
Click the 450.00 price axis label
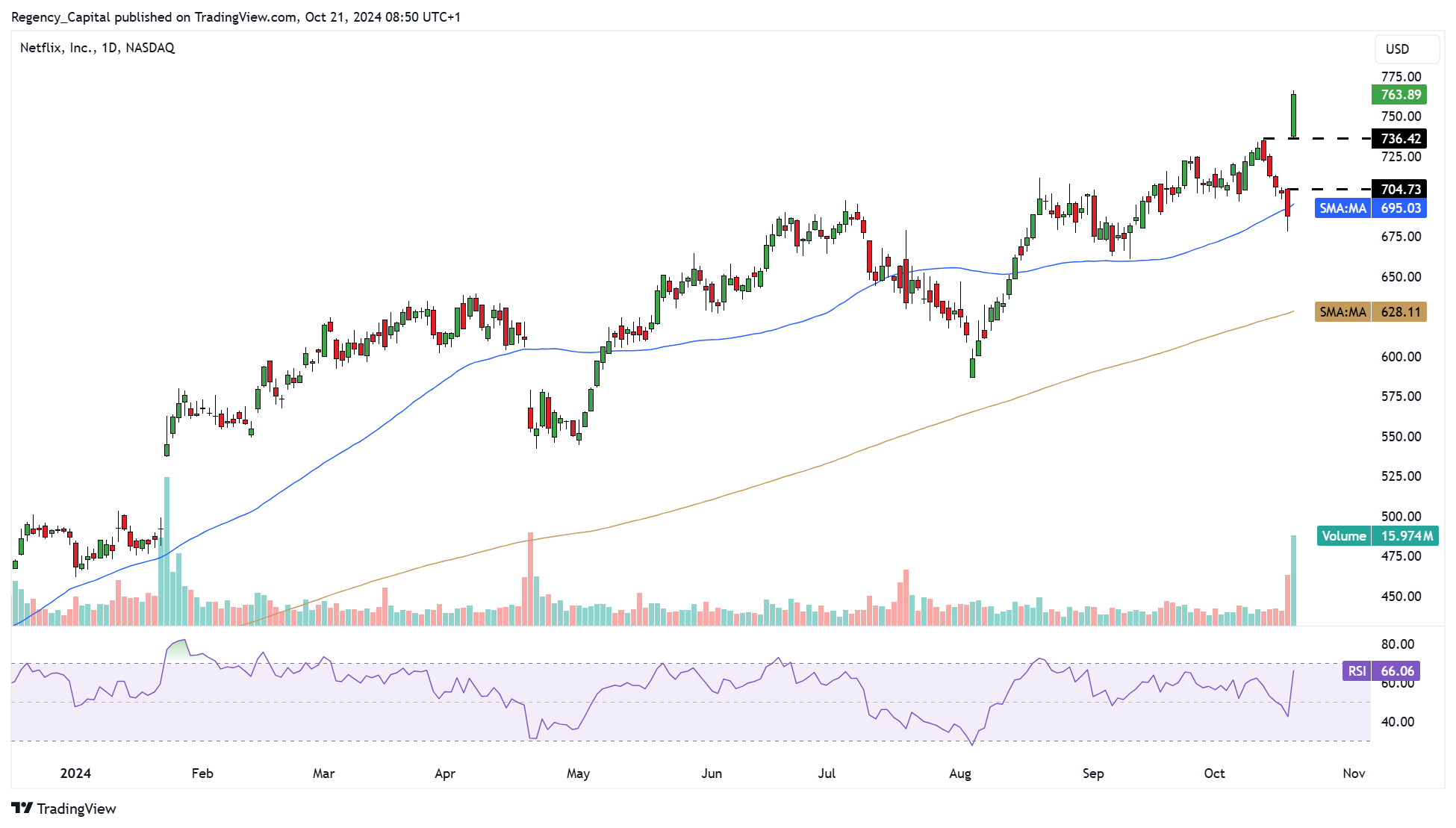click(1401, 597)
